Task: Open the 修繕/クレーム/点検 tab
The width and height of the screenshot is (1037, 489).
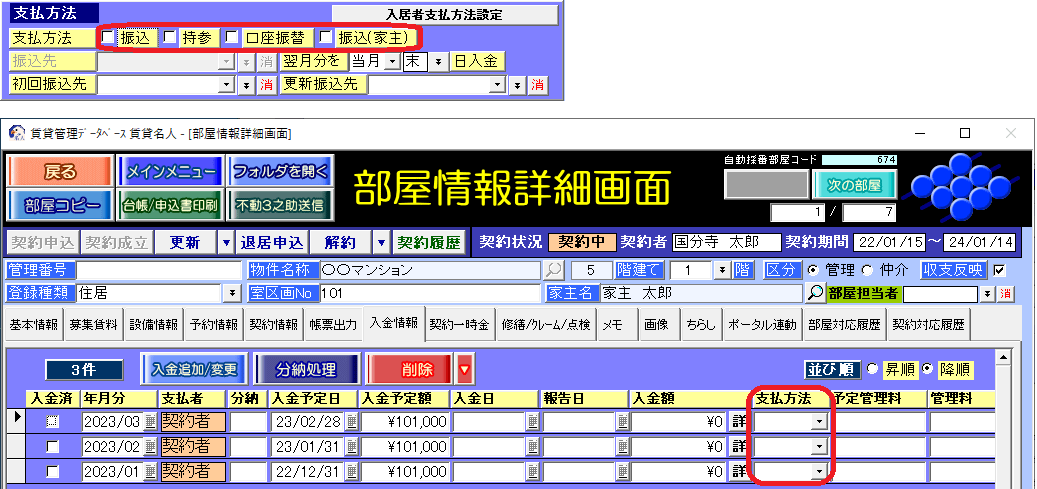Action: [545, 325]
